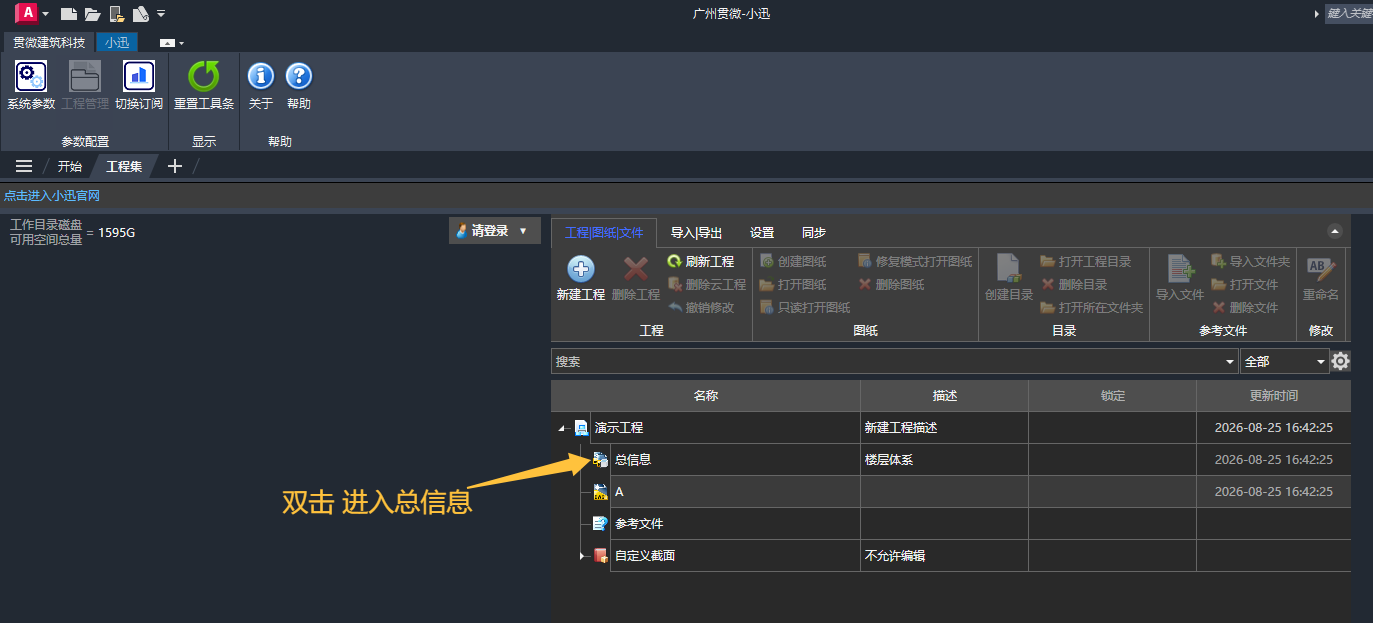
Task: Open the hamburger file tabs menu
Action: coord(24,166)
